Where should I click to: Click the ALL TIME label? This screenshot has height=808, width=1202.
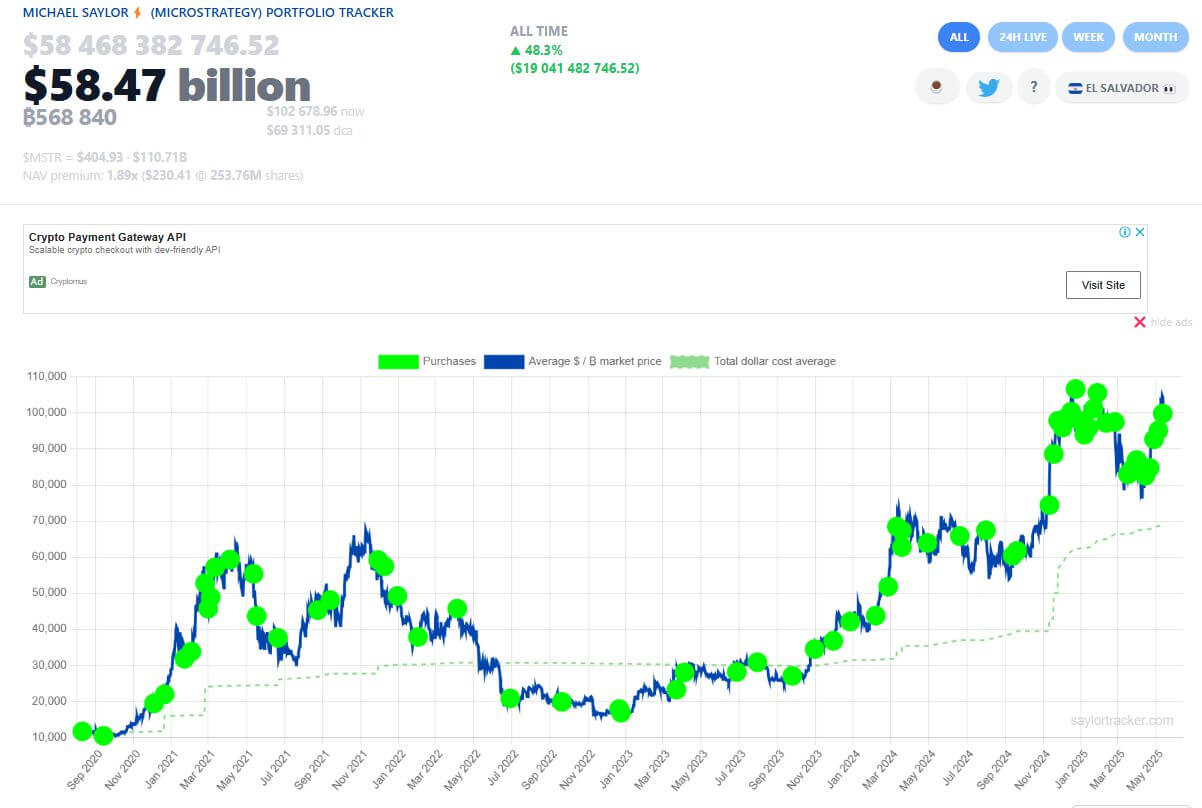[x=538, y=32]
